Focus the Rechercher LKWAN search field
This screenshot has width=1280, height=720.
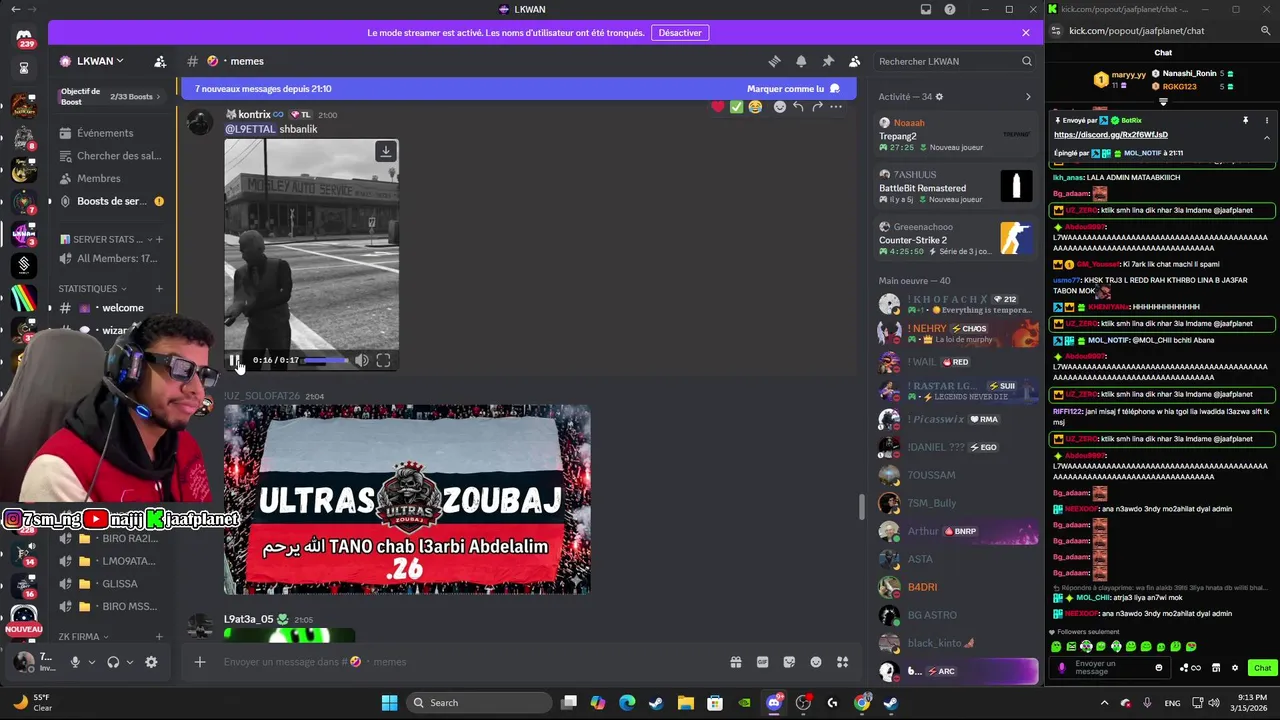tap(954, 61)
